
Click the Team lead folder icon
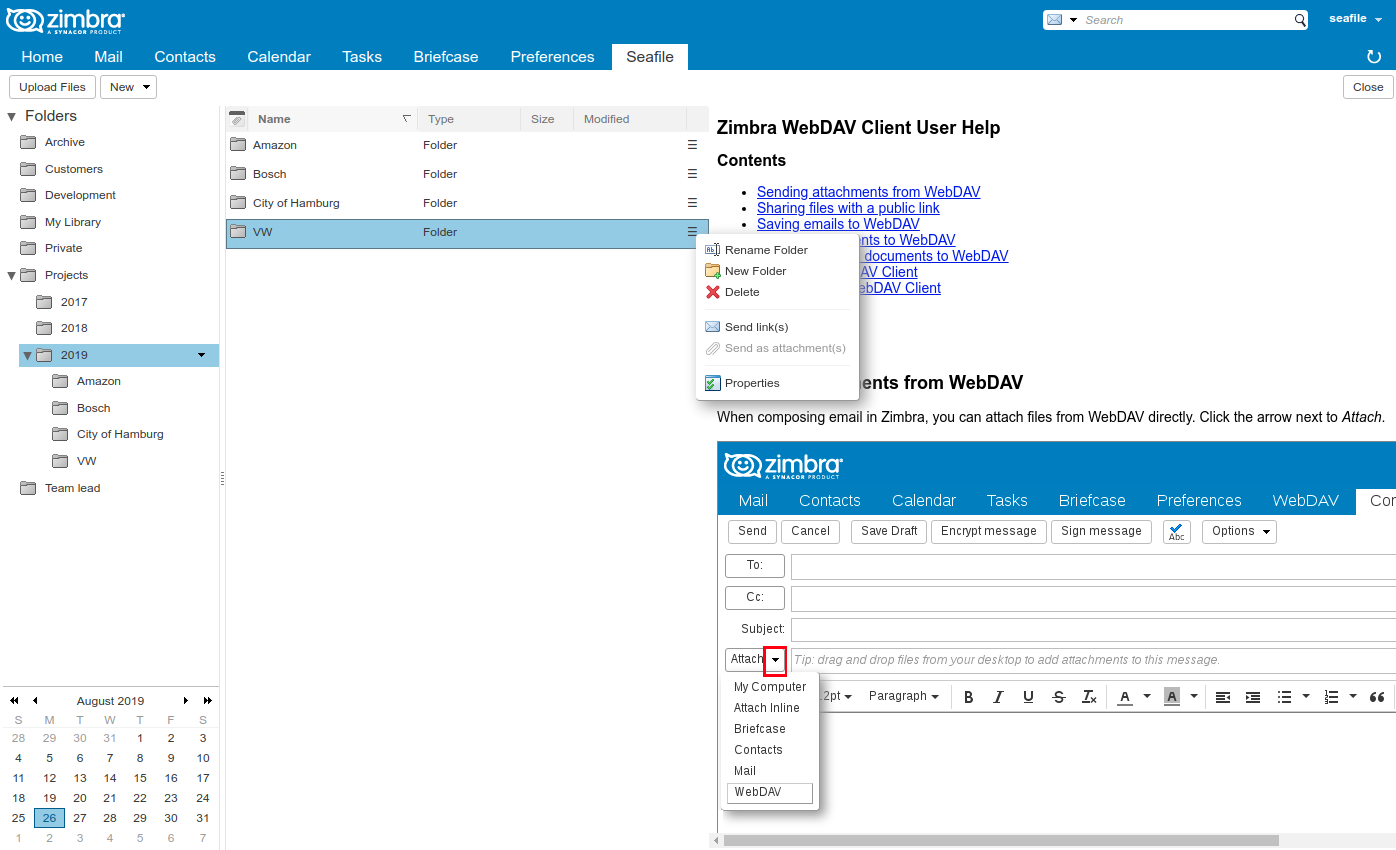coord(28,488)
